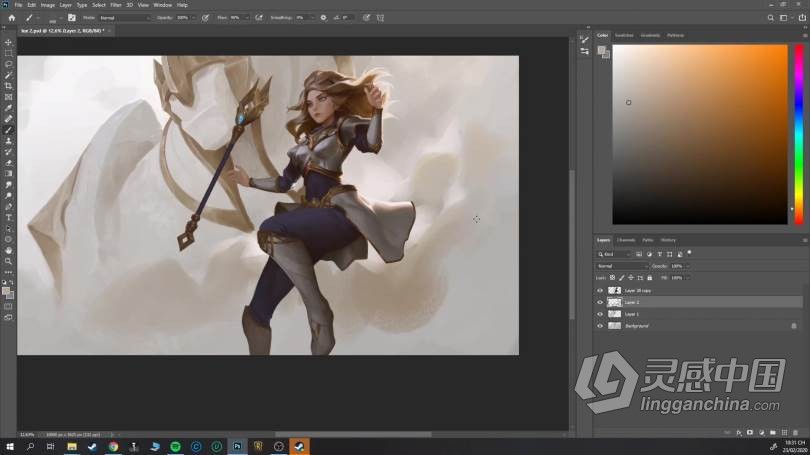Toggle lock transparent pixels
This screenshot has width=810, height=455.
pos(612,278)
